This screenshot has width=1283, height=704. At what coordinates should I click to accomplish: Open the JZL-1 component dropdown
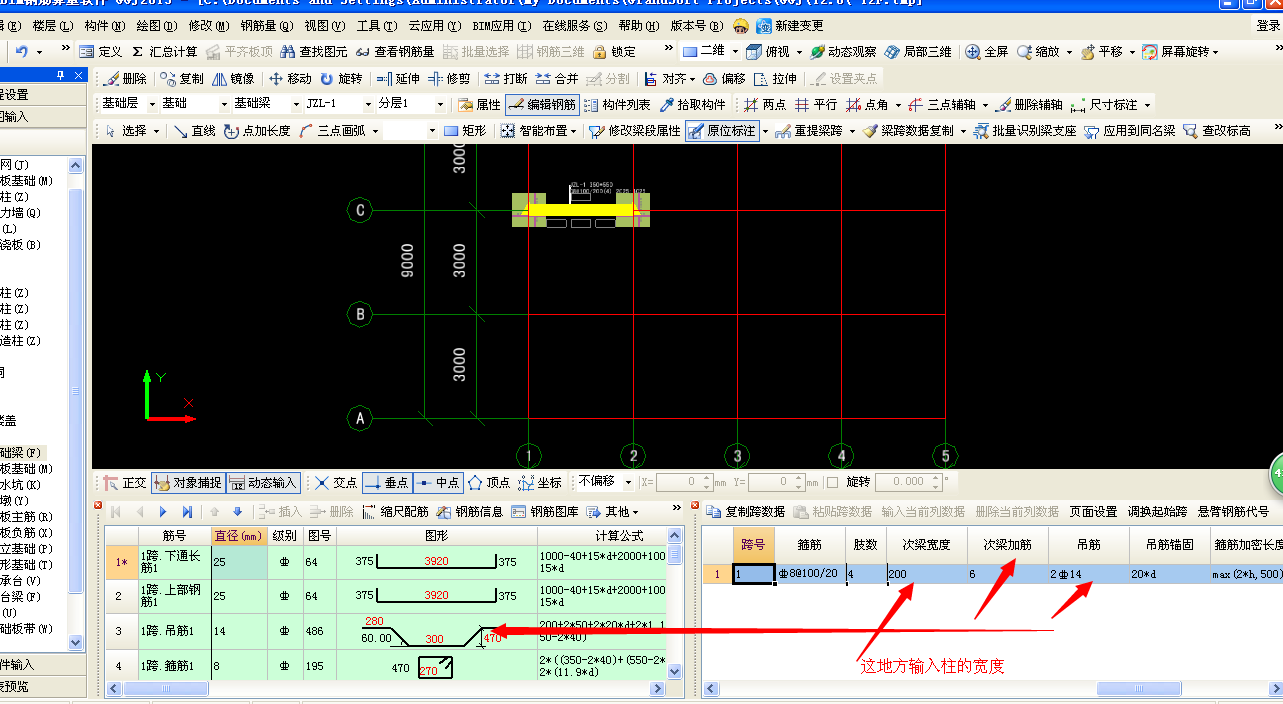366,104
